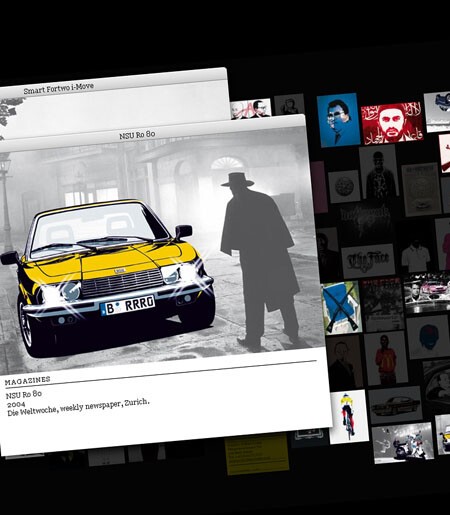This screenshot has height=515, width=450.
Task: Click the 'NSU Ro 80' caption text
Action: [x=24, y=395]
